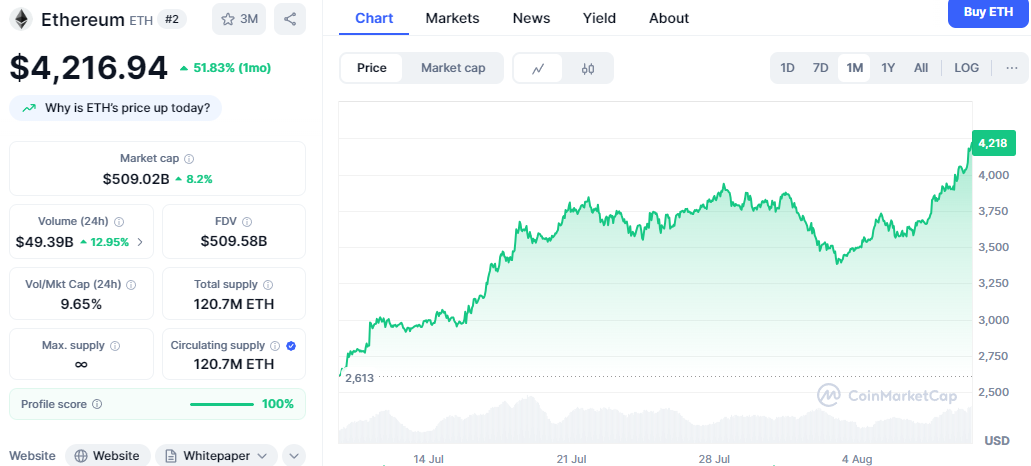Click the $49.39B volume value
1031x466 pixels.
point(45,242)
